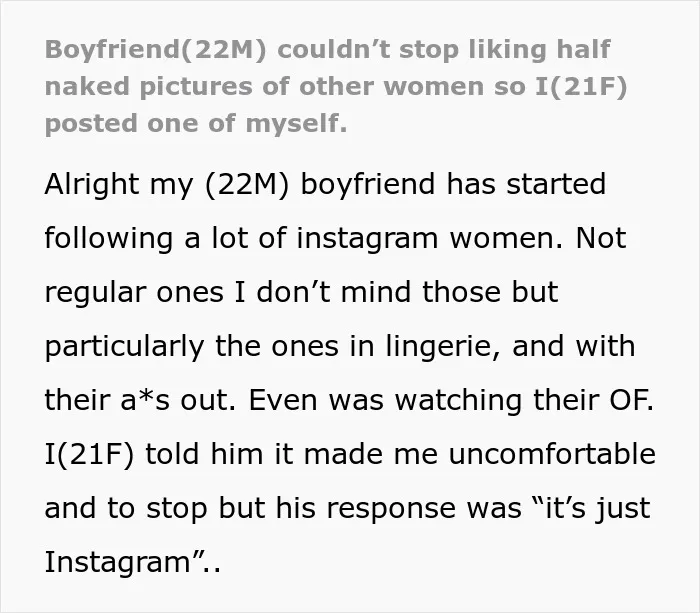Click the line mentioning 'watching their OF.'
The image size is (700, 613).
[349, 400]
